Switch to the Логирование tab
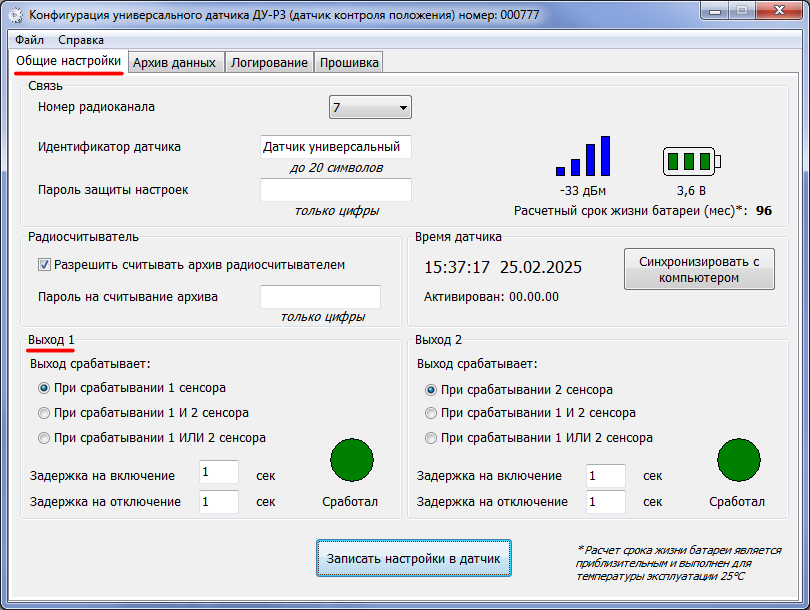This screenshot has width=810, height=610. tap(269, 62)
